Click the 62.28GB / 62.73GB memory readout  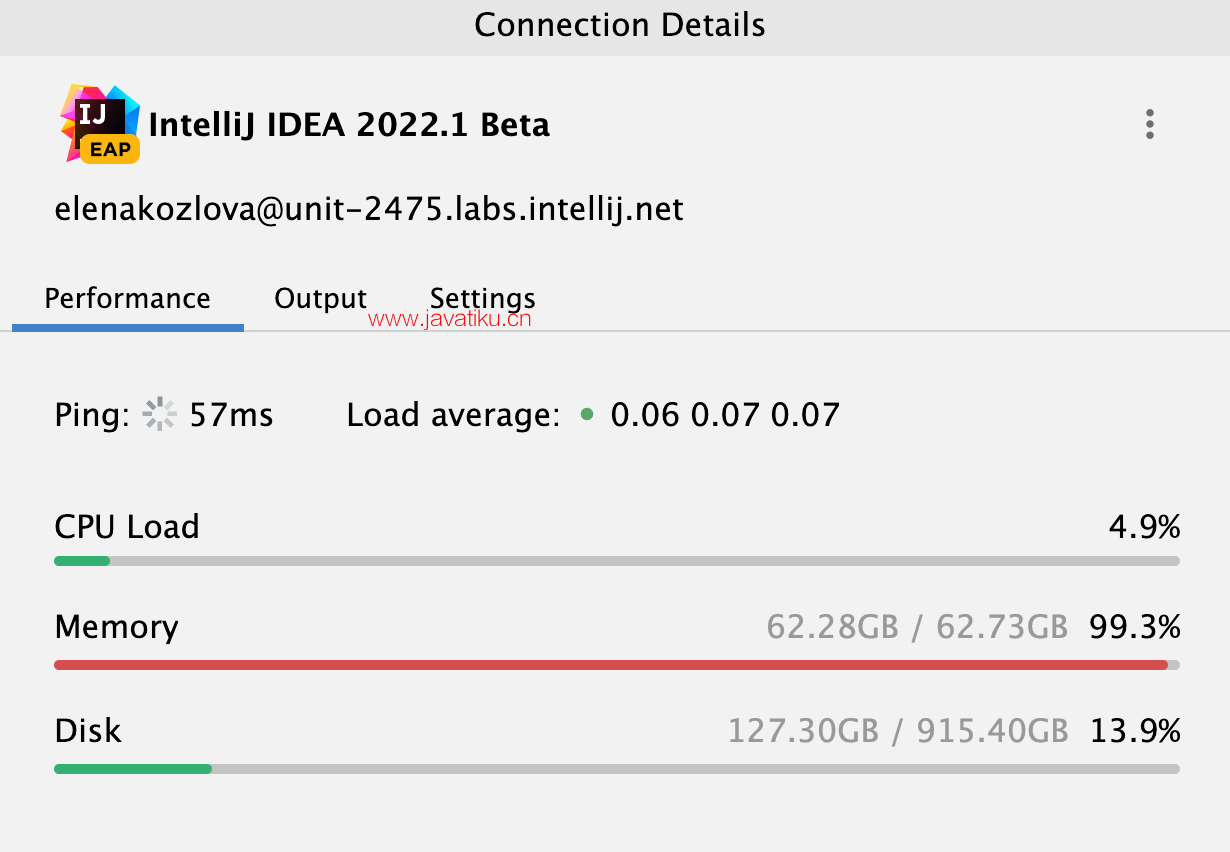click(x=917, y=627)
